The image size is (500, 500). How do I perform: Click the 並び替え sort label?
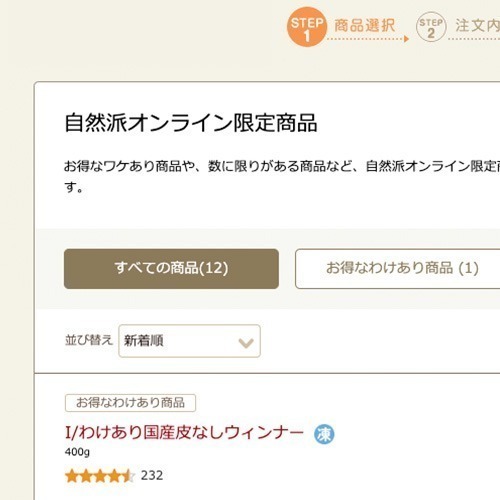(x=89, y=340)
